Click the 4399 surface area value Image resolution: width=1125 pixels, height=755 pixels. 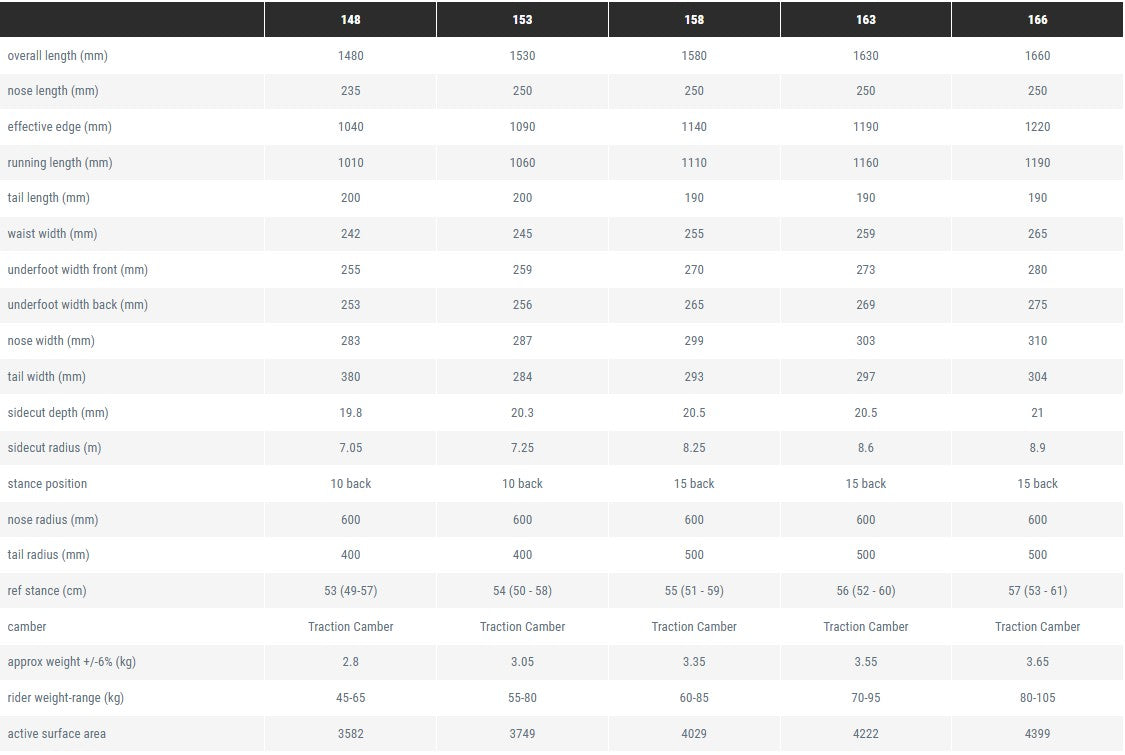tap(1037, 734)
